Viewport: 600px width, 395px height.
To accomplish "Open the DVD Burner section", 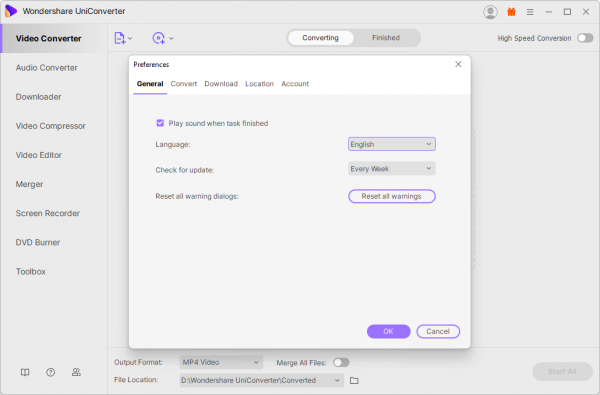I will [54, 242].
